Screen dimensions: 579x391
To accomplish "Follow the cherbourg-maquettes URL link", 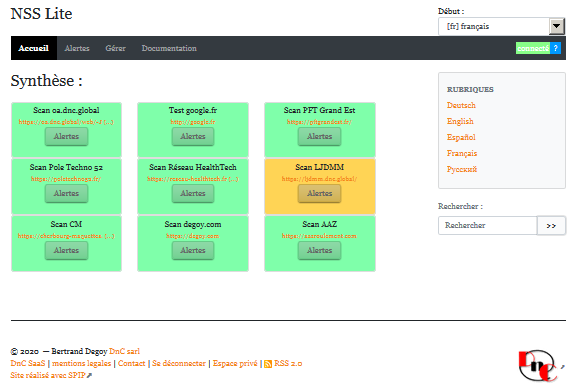I will (66, 236).
